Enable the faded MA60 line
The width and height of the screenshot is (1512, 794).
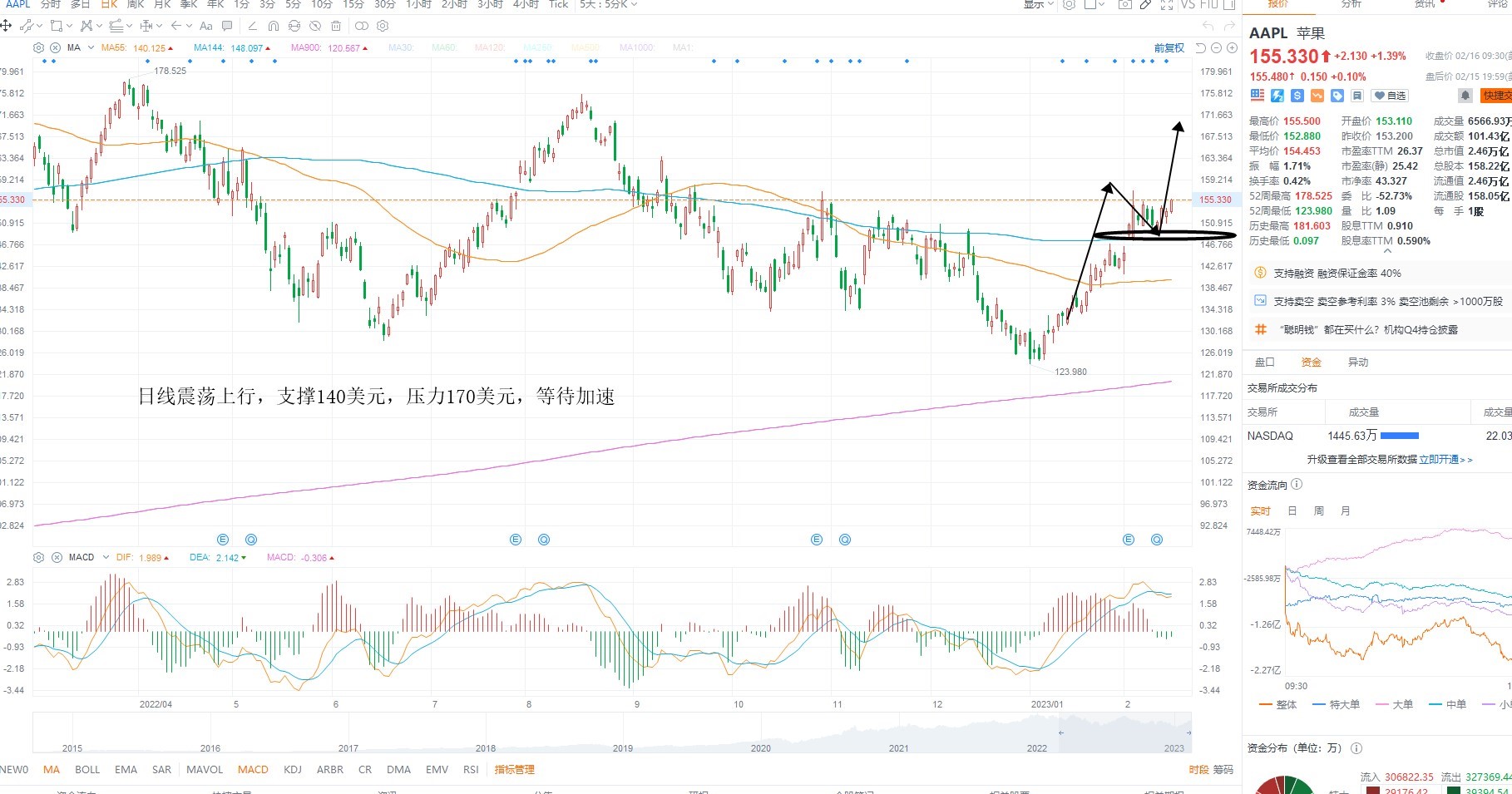tap(444, 47)
